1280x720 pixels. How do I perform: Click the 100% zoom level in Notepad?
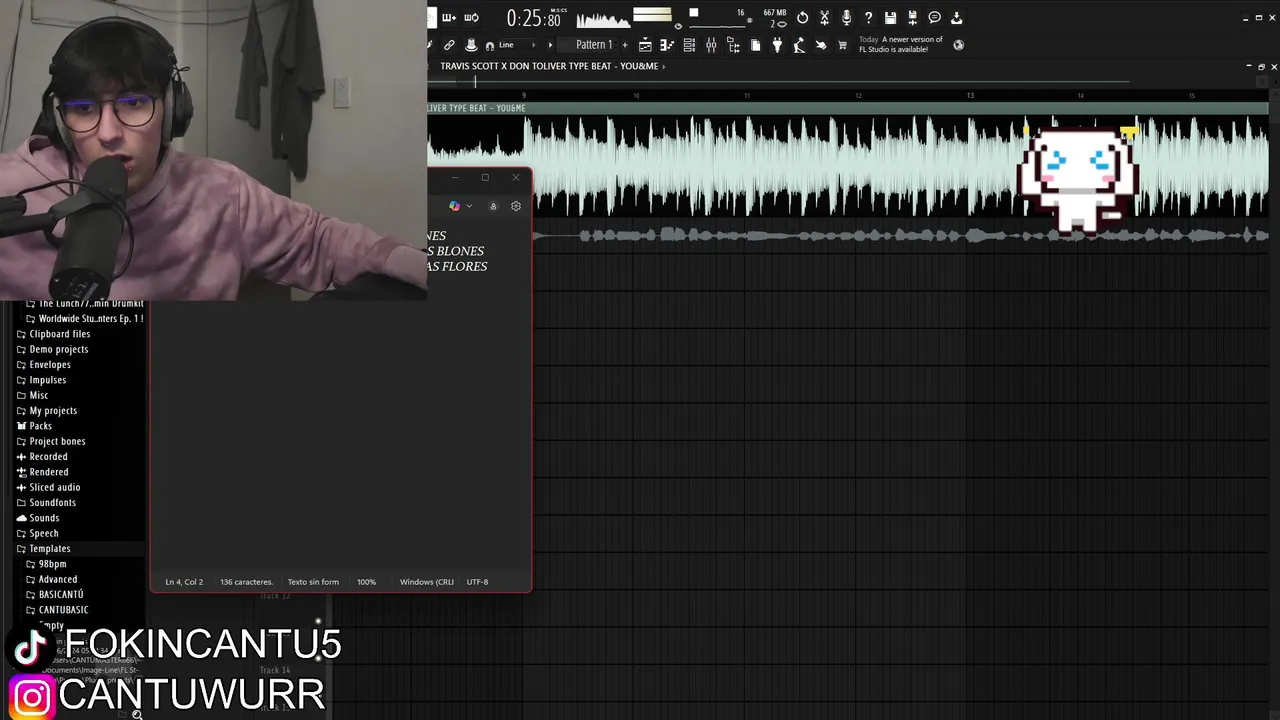tap(366, 582)
